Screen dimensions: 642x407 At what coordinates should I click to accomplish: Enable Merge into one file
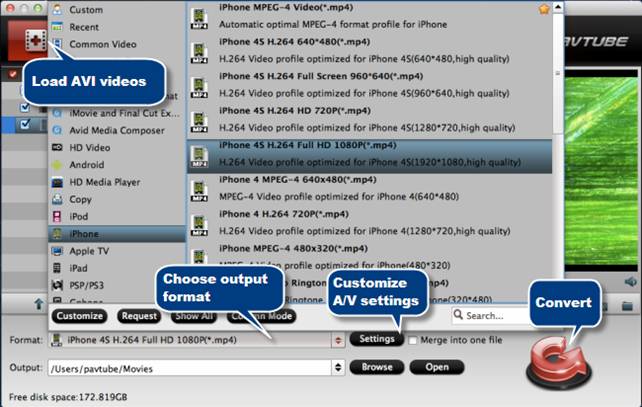tap(413, 340)
